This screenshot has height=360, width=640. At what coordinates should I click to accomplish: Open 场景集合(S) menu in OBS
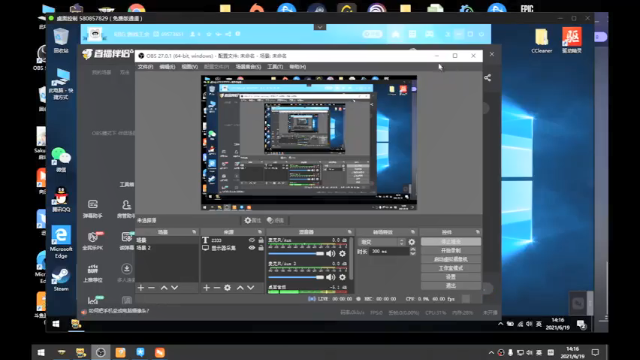coord(248,67)
